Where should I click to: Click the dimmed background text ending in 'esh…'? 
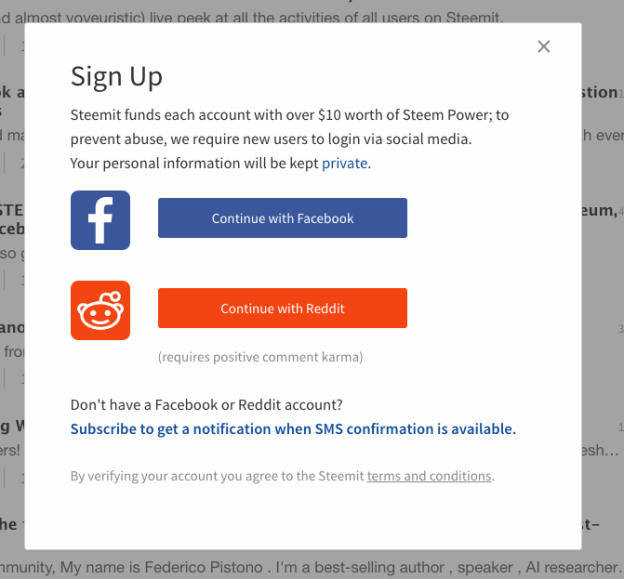coord(601,450)
